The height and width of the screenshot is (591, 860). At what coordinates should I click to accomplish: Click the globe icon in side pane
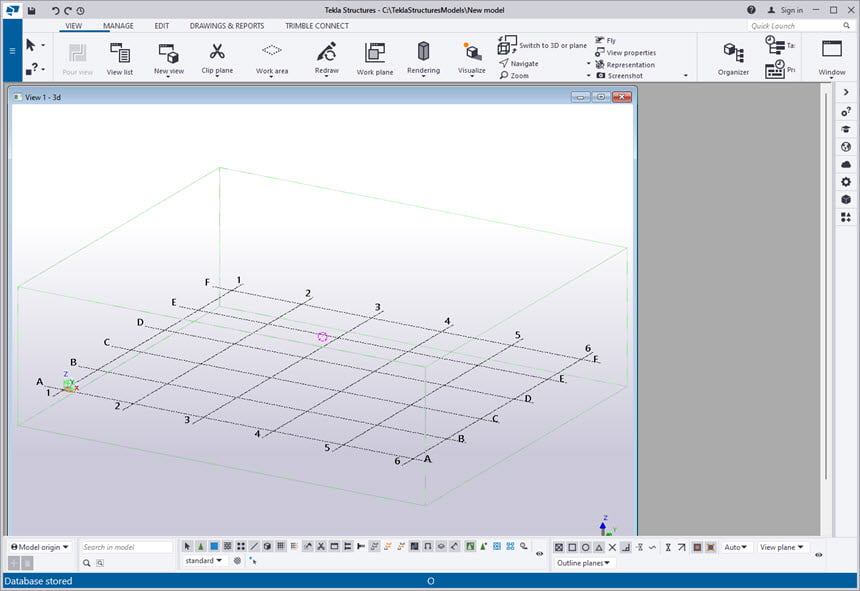point(846,147)
